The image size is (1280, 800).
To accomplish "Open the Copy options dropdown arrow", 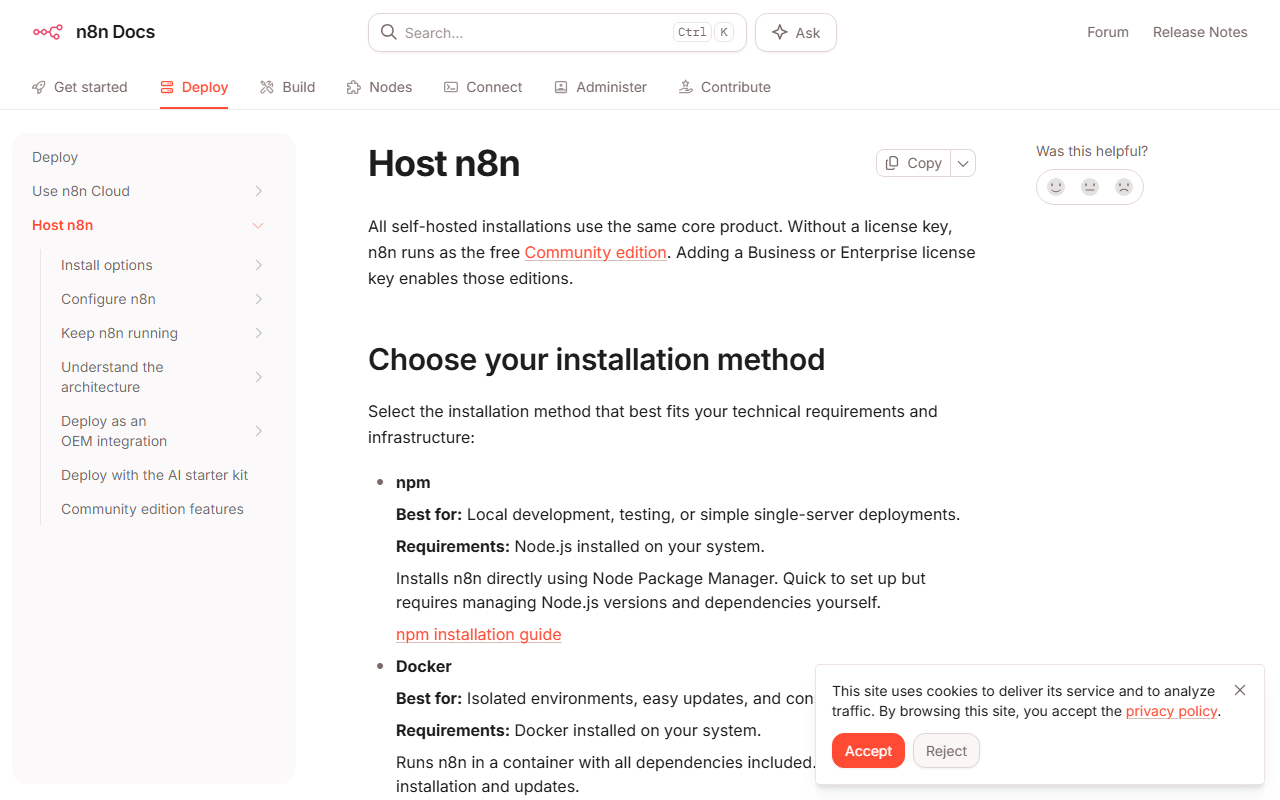I will click(x=963, y=163).
